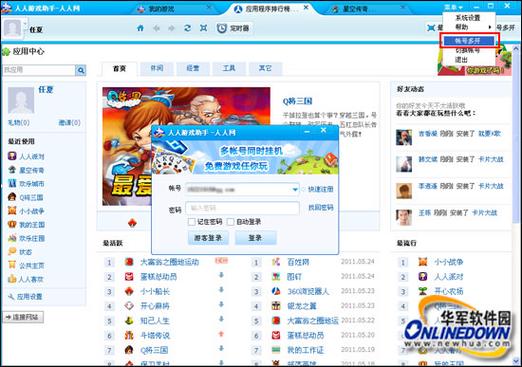This screenshot has width=522, height=367.
Task: Expand the 帮助 submenu arrow
Action: (490, 27)
